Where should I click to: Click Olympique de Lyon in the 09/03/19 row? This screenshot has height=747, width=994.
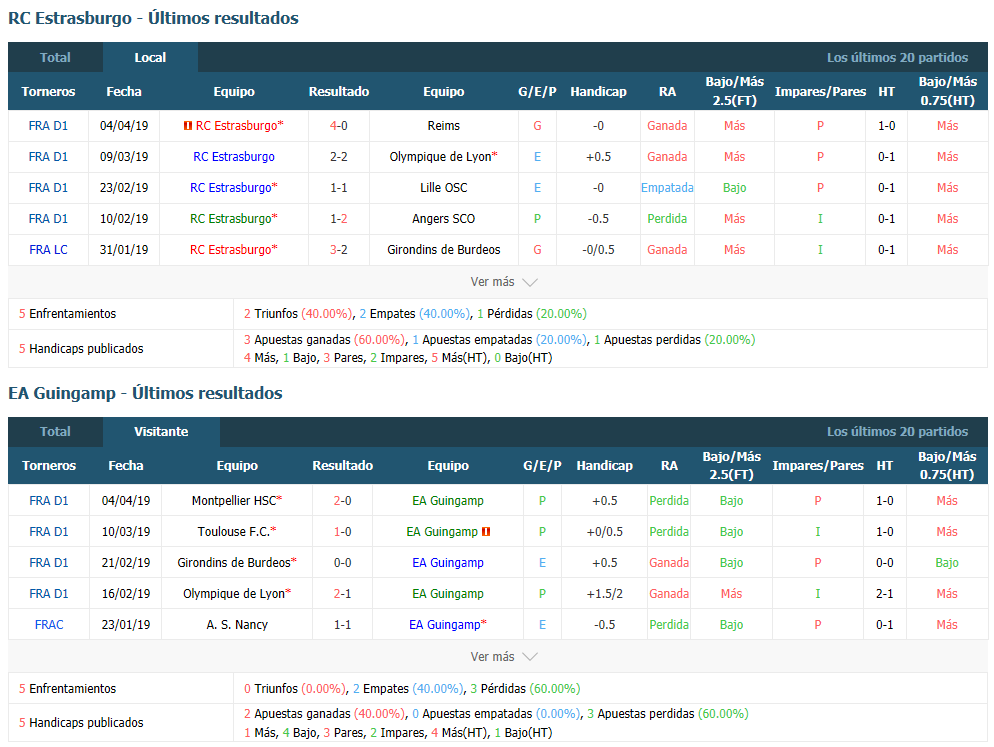coord(441,157)
